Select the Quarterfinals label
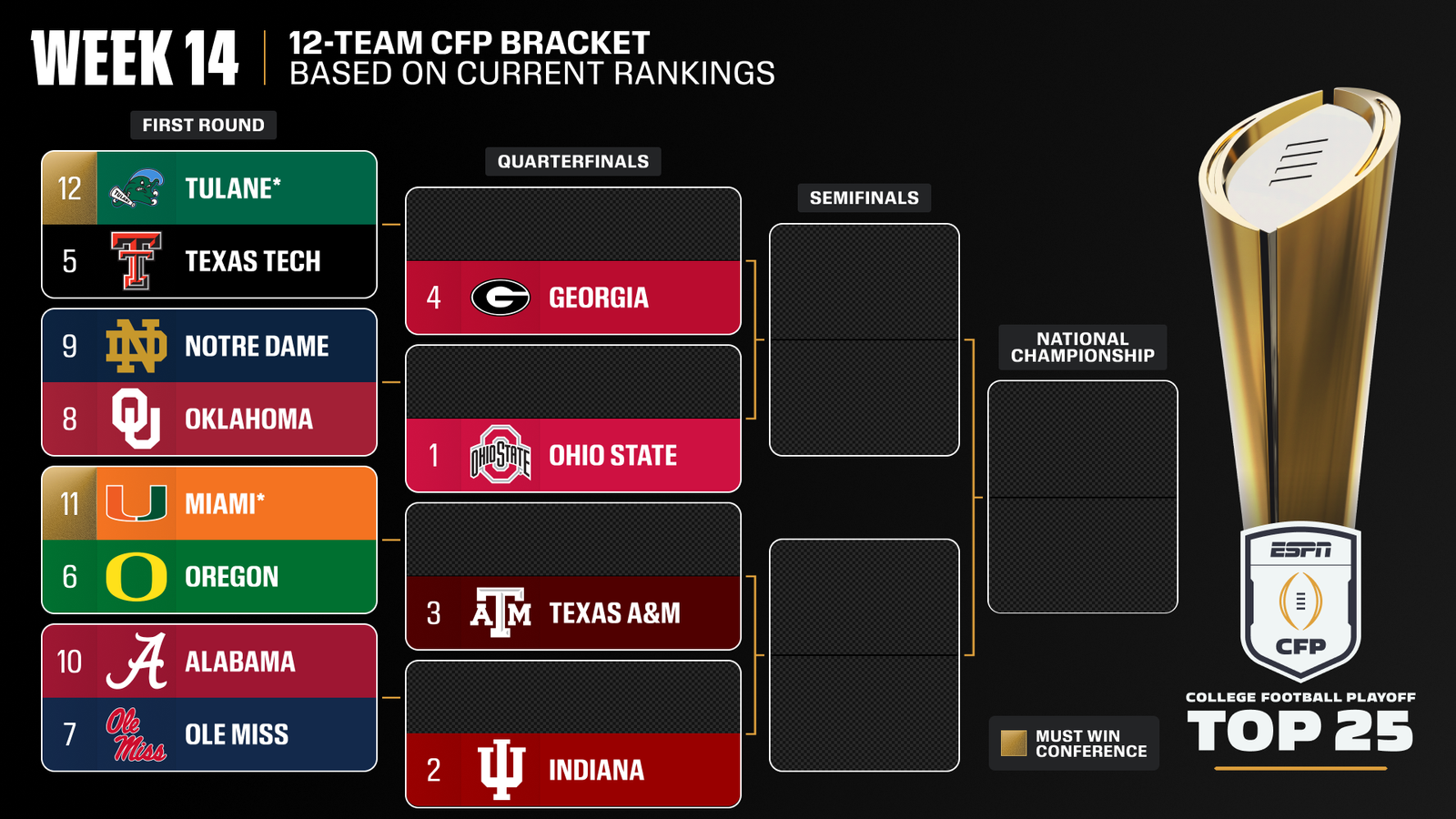 point(573,161)
